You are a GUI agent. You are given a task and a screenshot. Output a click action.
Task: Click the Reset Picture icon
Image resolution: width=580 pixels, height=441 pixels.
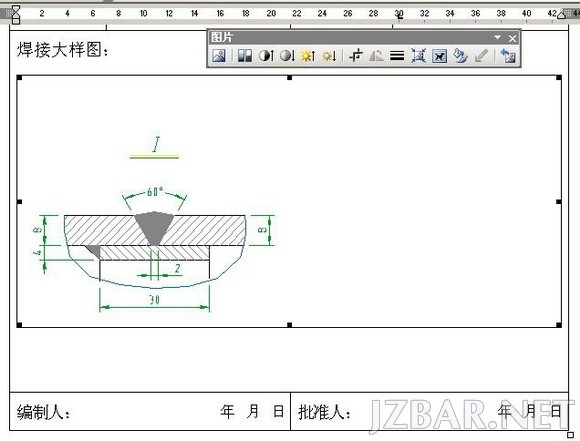[508, 56]
